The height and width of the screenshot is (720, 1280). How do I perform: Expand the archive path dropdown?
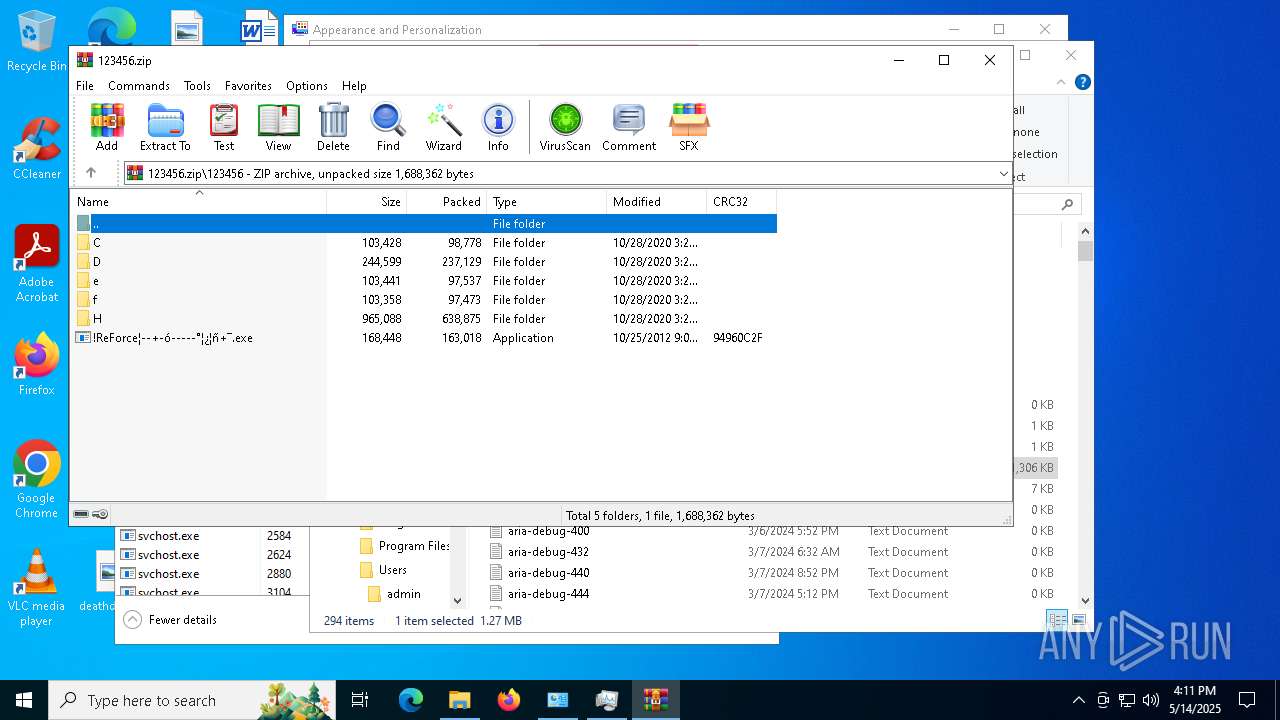click(x=1003, y=174)
